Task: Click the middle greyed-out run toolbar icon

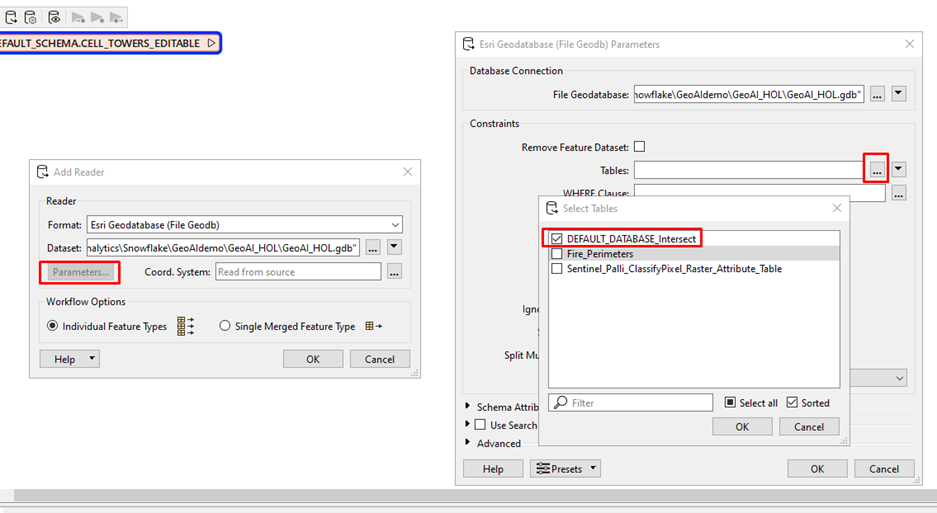Action: tap(97, 17)
